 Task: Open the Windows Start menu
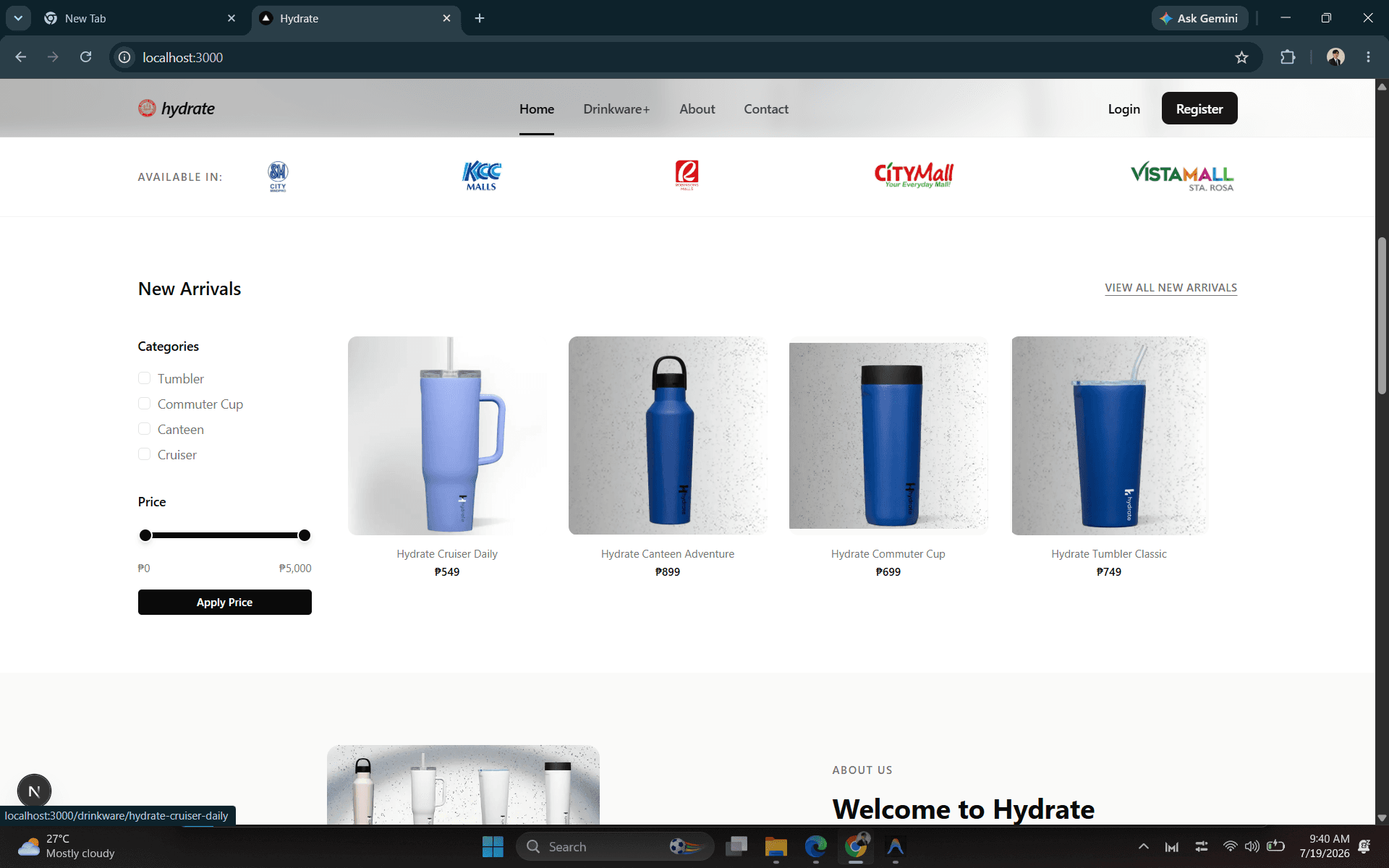(493, 846)
